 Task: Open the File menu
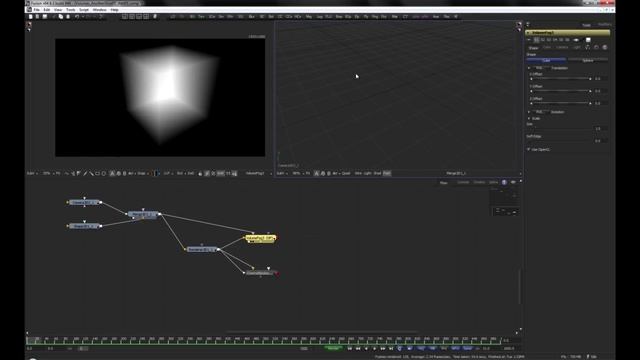(x=36, y=9)
